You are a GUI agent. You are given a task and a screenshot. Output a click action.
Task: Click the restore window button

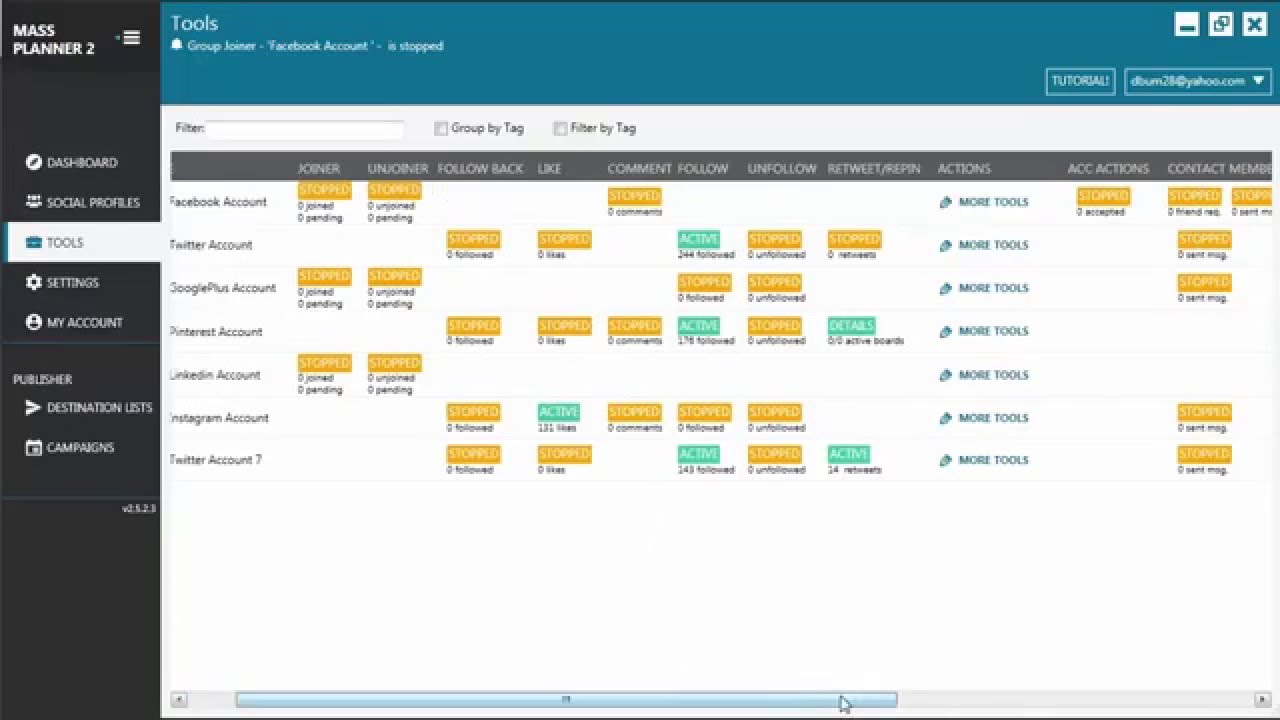coord(1221,25)
